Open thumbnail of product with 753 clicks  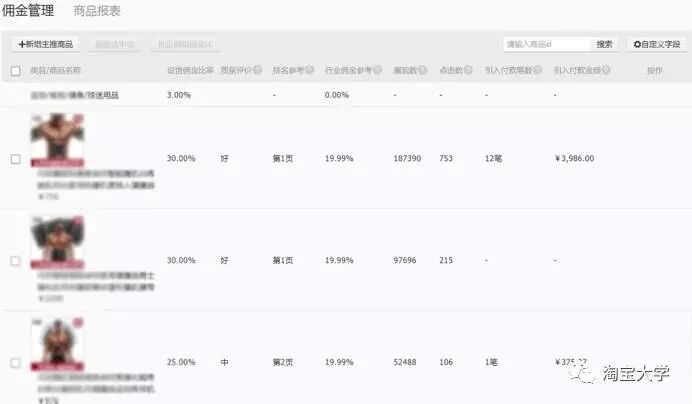pyautogui.click(x=57, y=140)
